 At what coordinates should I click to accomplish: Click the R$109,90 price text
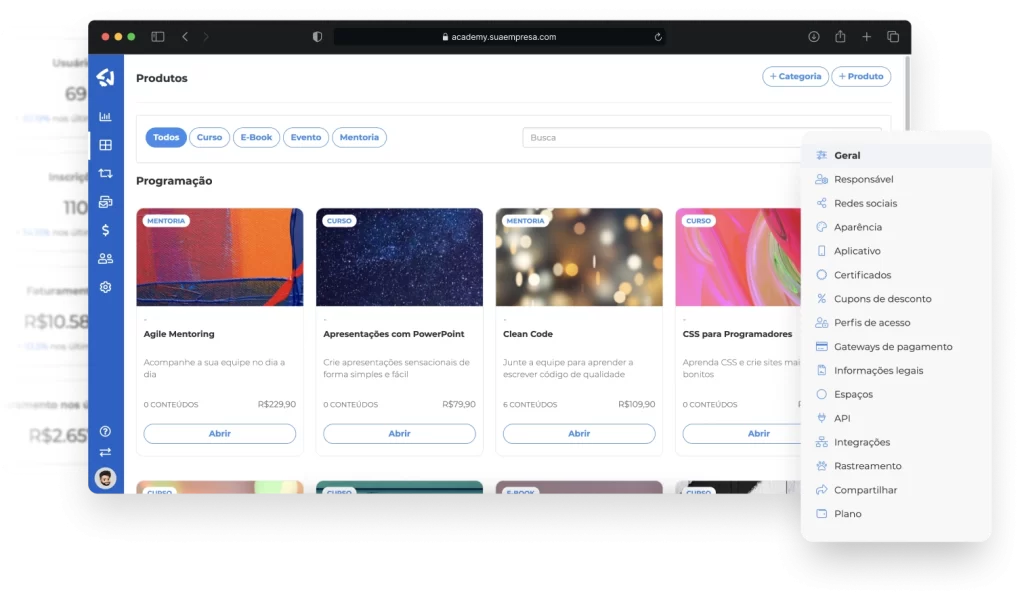[x=637, y=404]
